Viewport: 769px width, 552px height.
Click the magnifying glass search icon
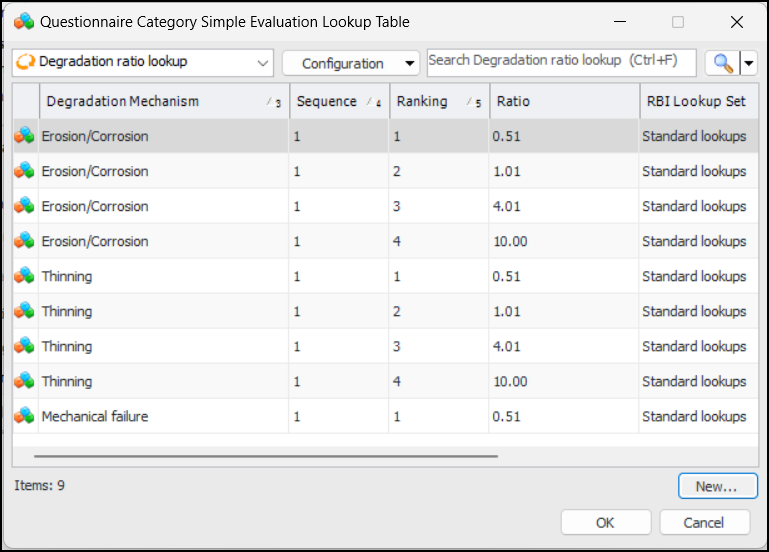(x=721, y=63)
